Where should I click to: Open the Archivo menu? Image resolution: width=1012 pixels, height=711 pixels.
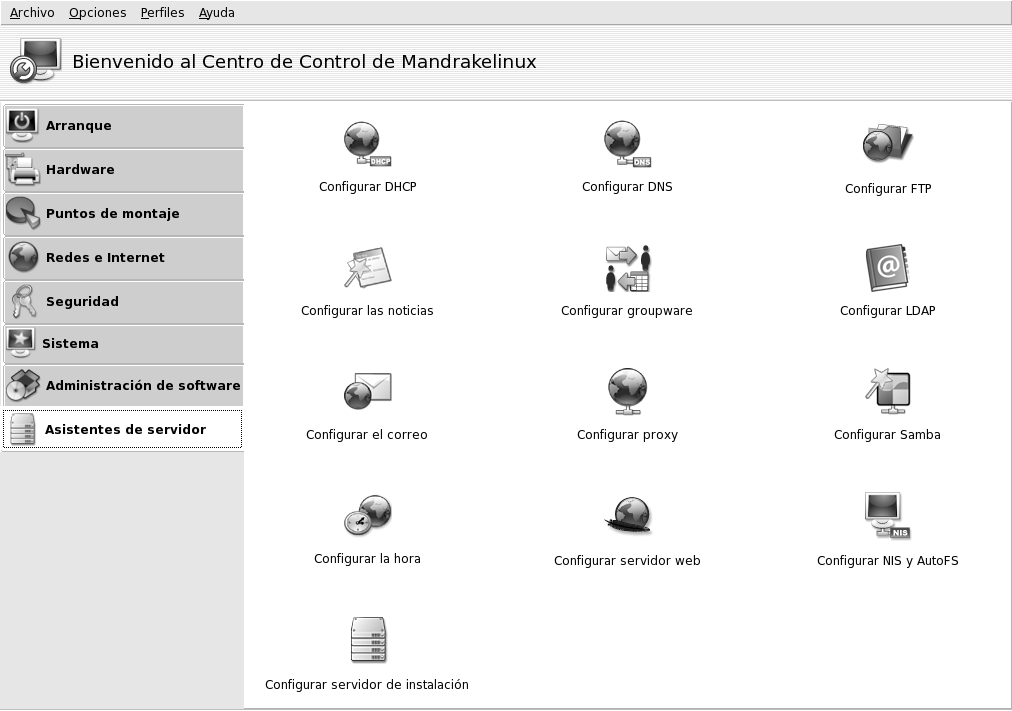32,12
